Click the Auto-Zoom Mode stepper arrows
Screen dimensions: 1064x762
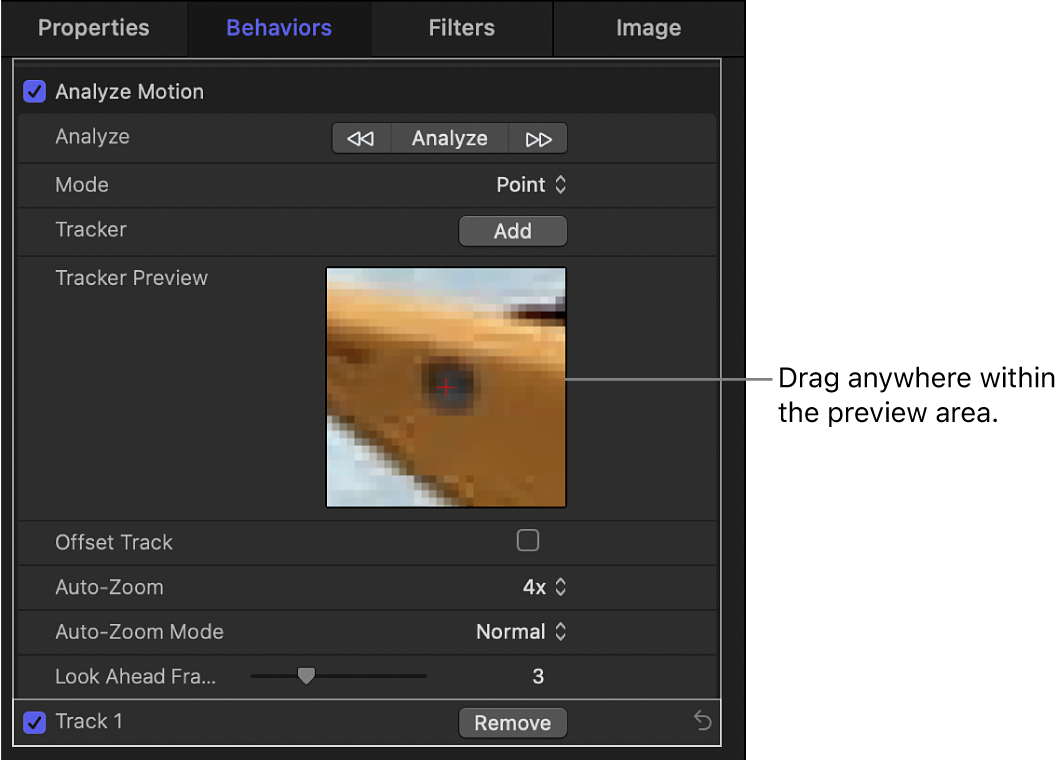[560, 632]
